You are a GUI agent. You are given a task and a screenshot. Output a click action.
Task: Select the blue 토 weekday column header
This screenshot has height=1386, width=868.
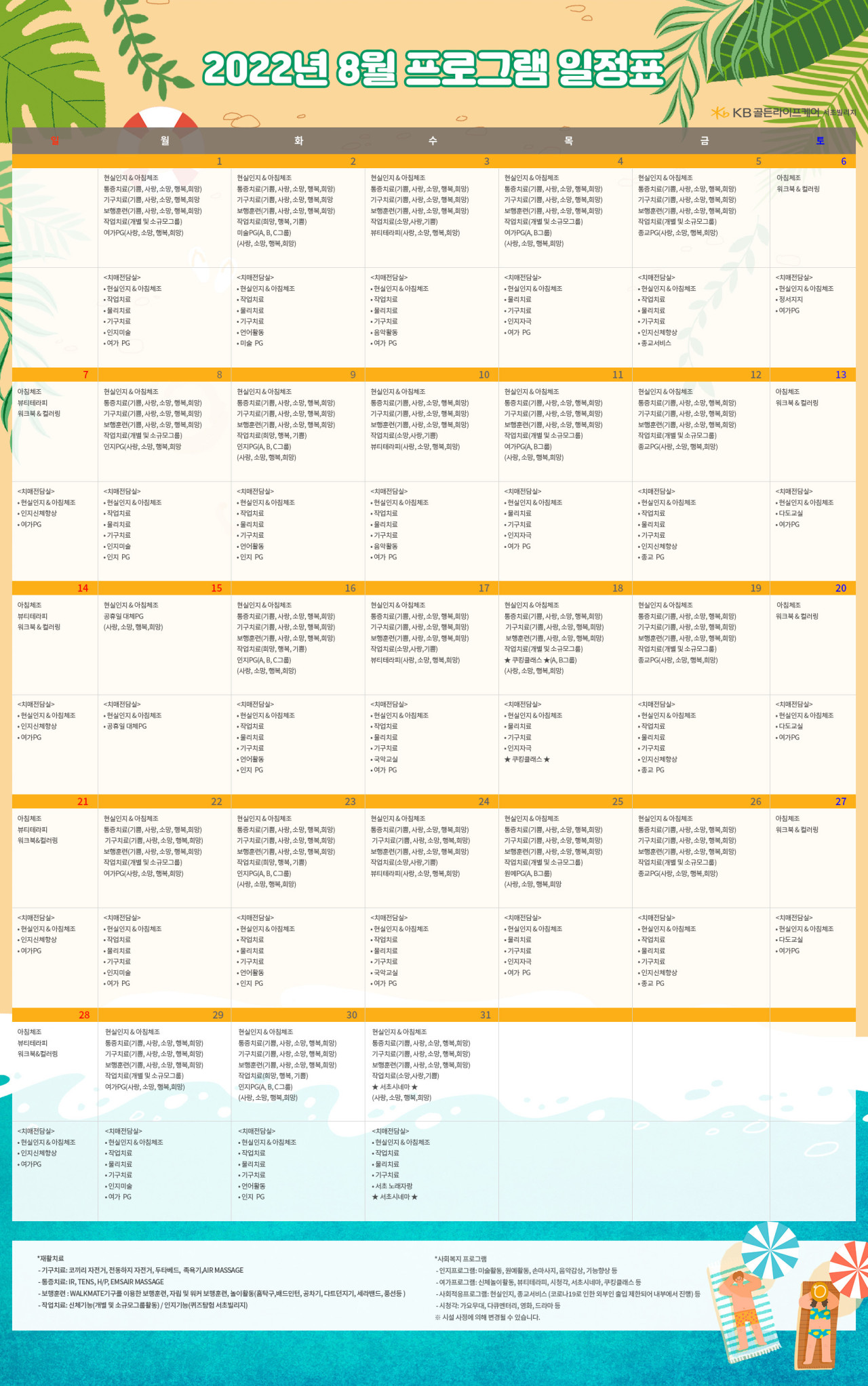[x=820, y=140]
